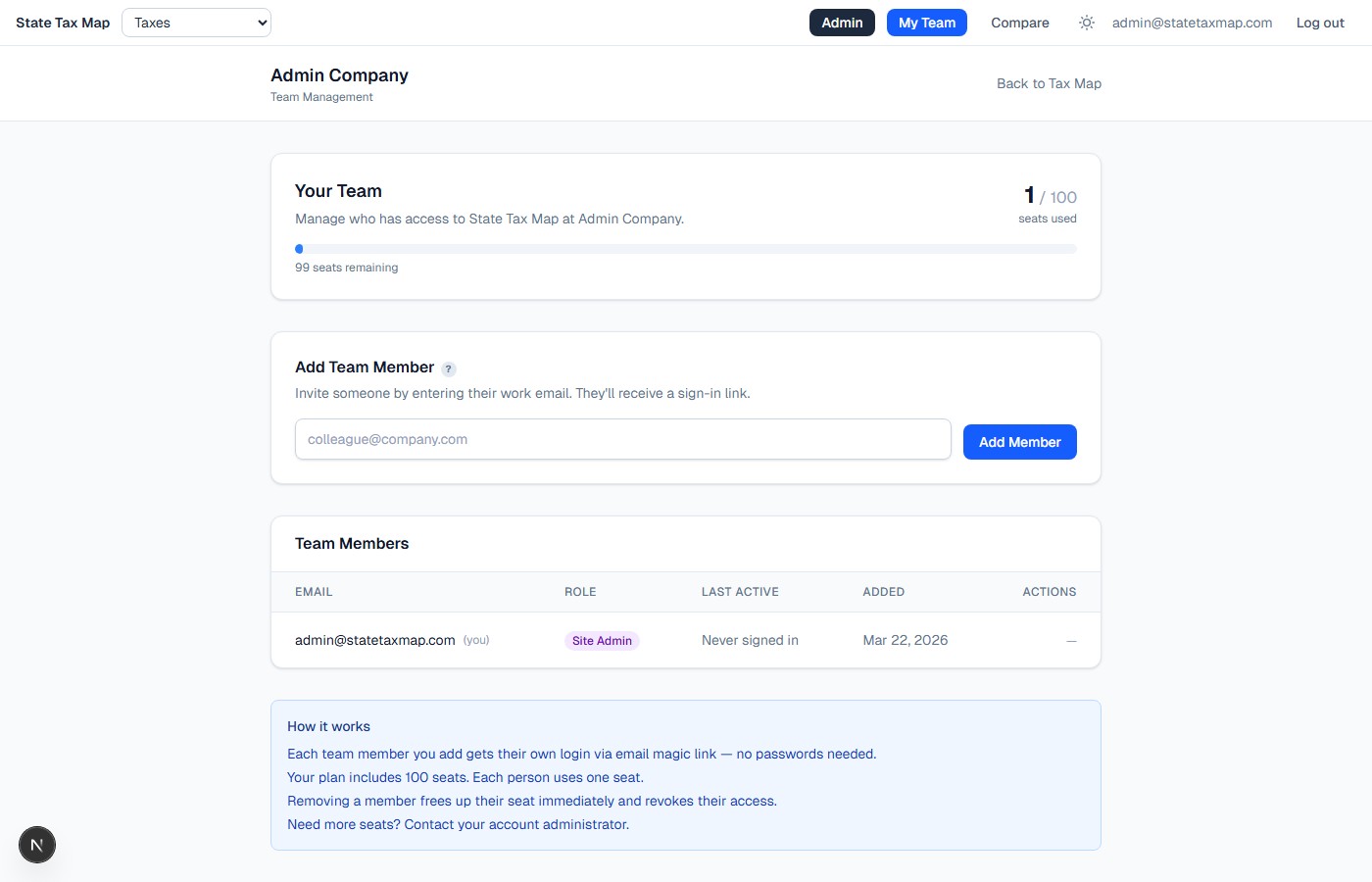Click the Last Active column header
Screen dimensions: 1372x882
click(740, 592)
